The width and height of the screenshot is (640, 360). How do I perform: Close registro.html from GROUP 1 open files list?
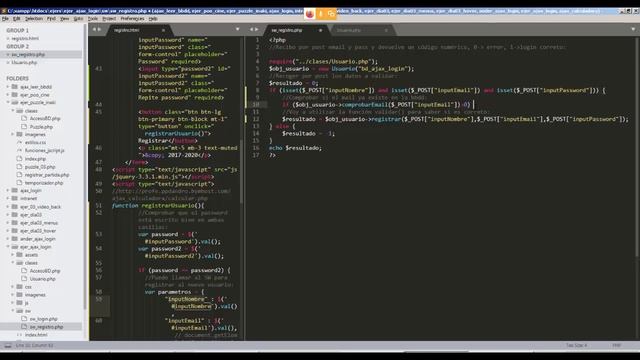click(8, 38)
